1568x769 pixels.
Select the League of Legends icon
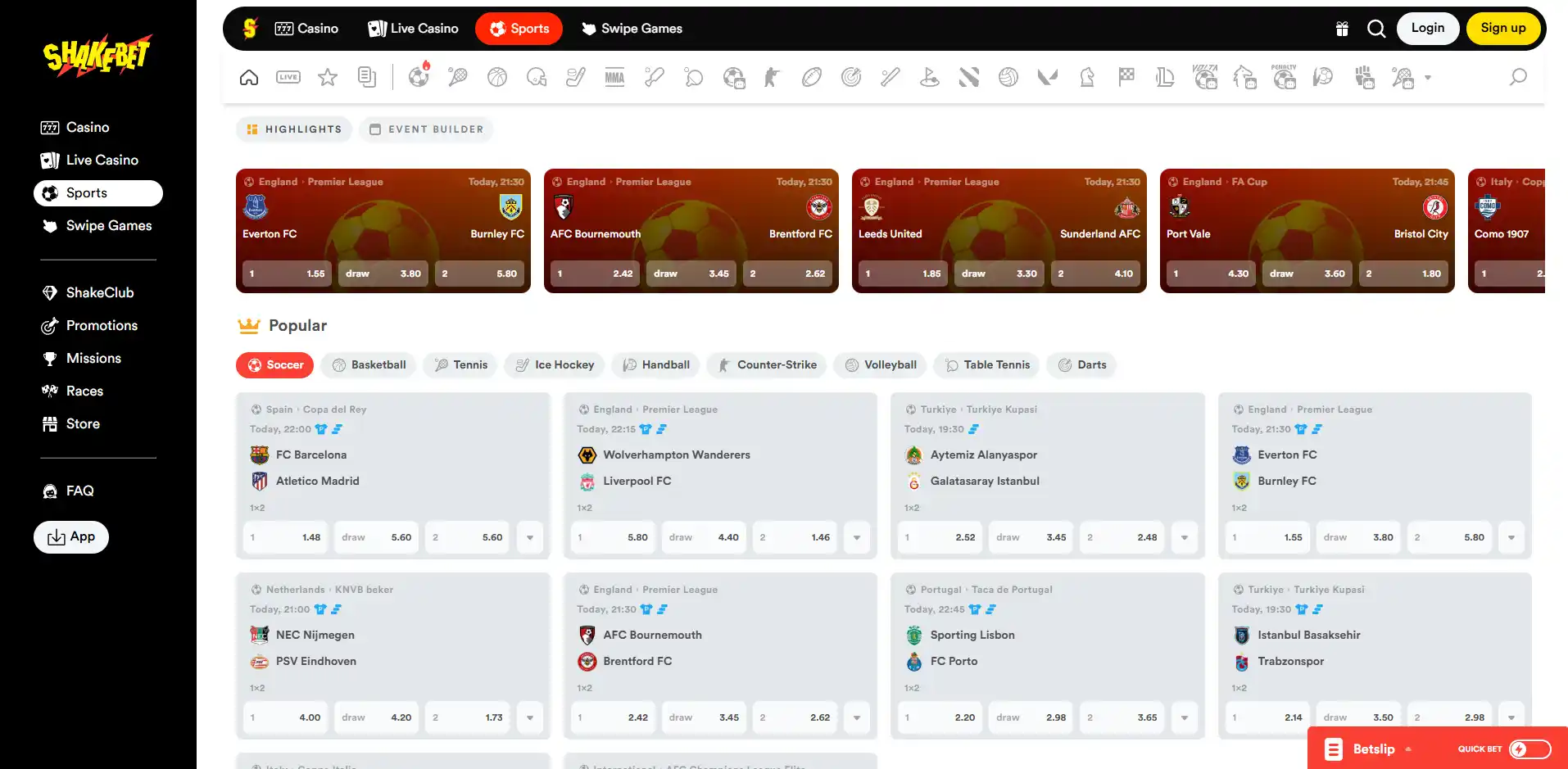[1166, 77]
